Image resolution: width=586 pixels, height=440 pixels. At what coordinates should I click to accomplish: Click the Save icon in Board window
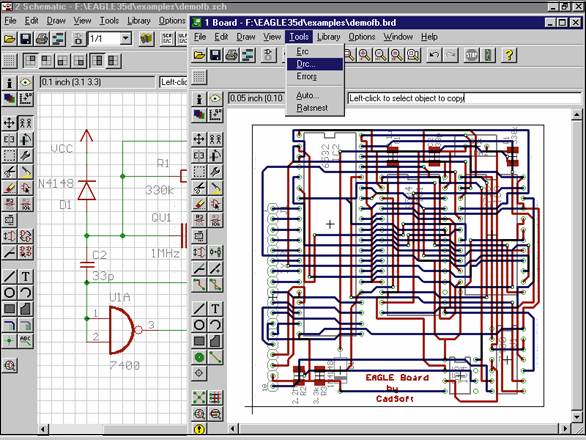tap(215, 55)
